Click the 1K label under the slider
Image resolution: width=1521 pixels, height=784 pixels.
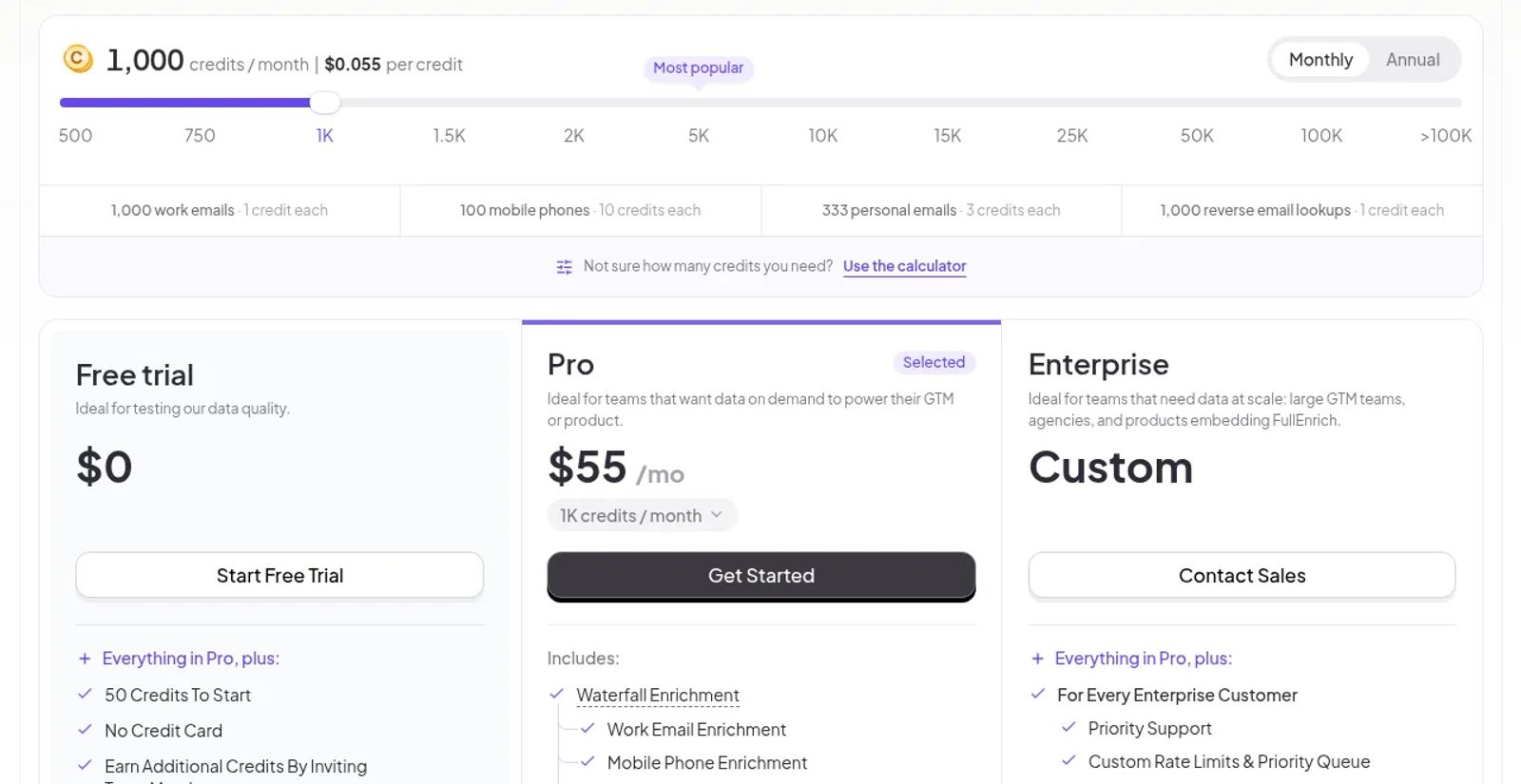pyautogui.click(x=325, y=136)
